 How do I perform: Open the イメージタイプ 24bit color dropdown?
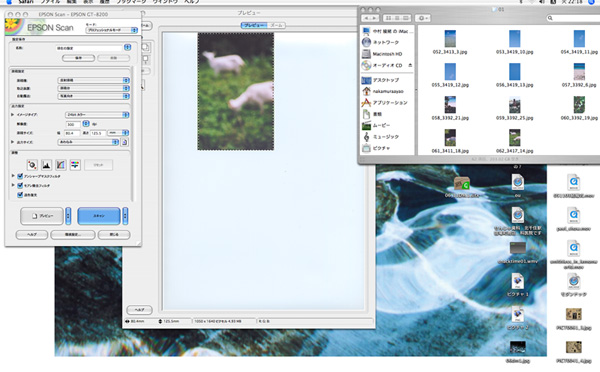[97, 114]
